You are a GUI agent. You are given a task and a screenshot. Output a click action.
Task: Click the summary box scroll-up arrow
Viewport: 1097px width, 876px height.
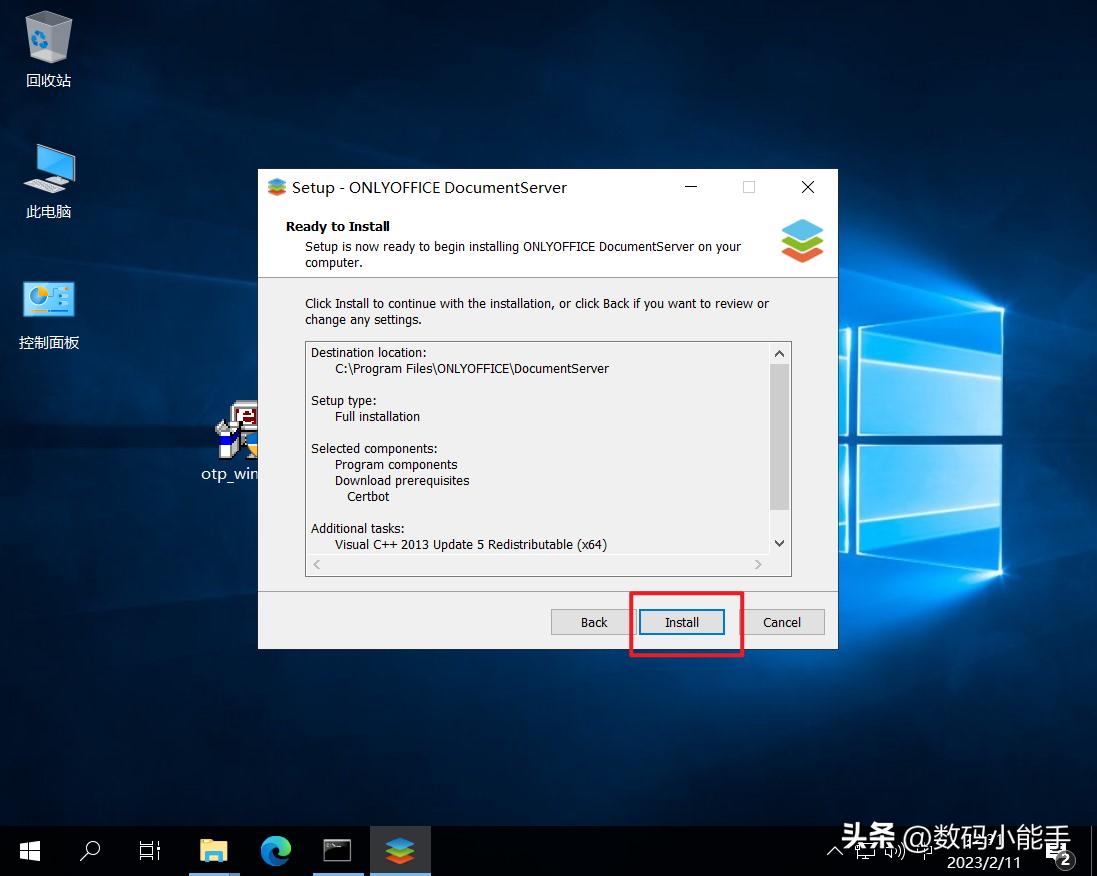[780, 353]
